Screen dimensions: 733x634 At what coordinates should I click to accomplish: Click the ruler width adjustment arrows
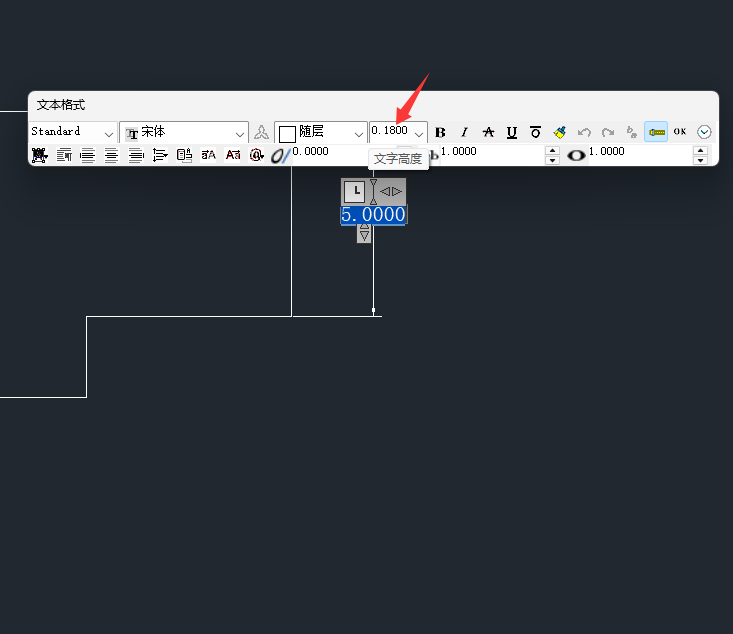tap(391, 191)
